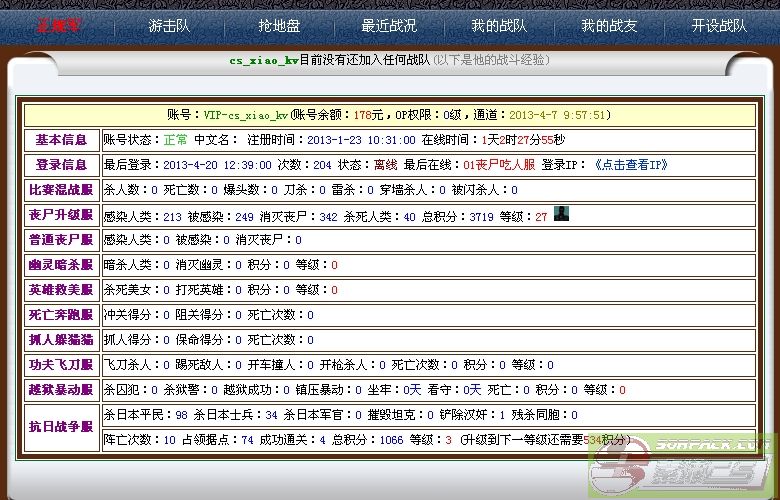Select the 抢地盘 navigation tab
The width and height of the screenshot is (780, 500).
[x=279, y=26]
